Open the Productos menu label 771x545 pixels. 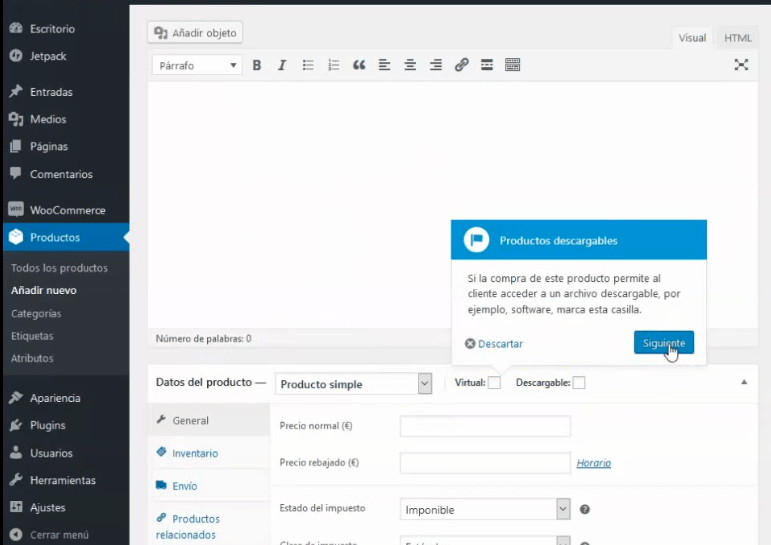tap(55, 237)
